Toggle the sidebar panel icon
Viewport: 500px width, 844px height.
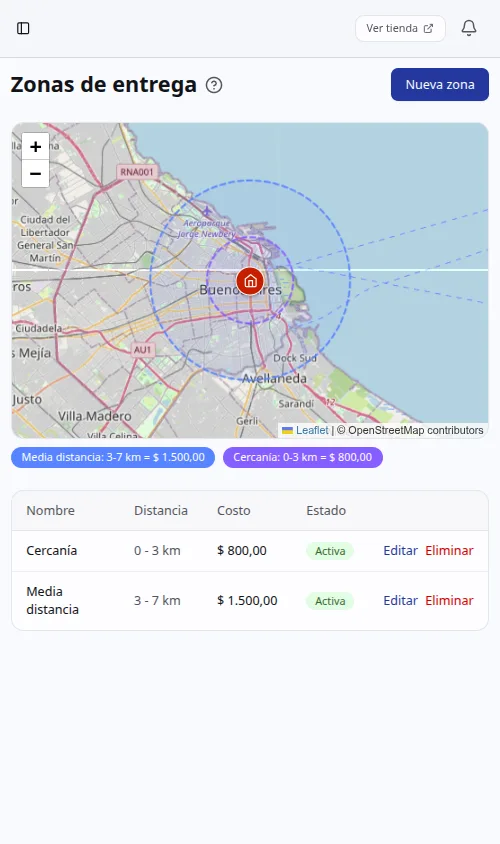tap(23, 28)
